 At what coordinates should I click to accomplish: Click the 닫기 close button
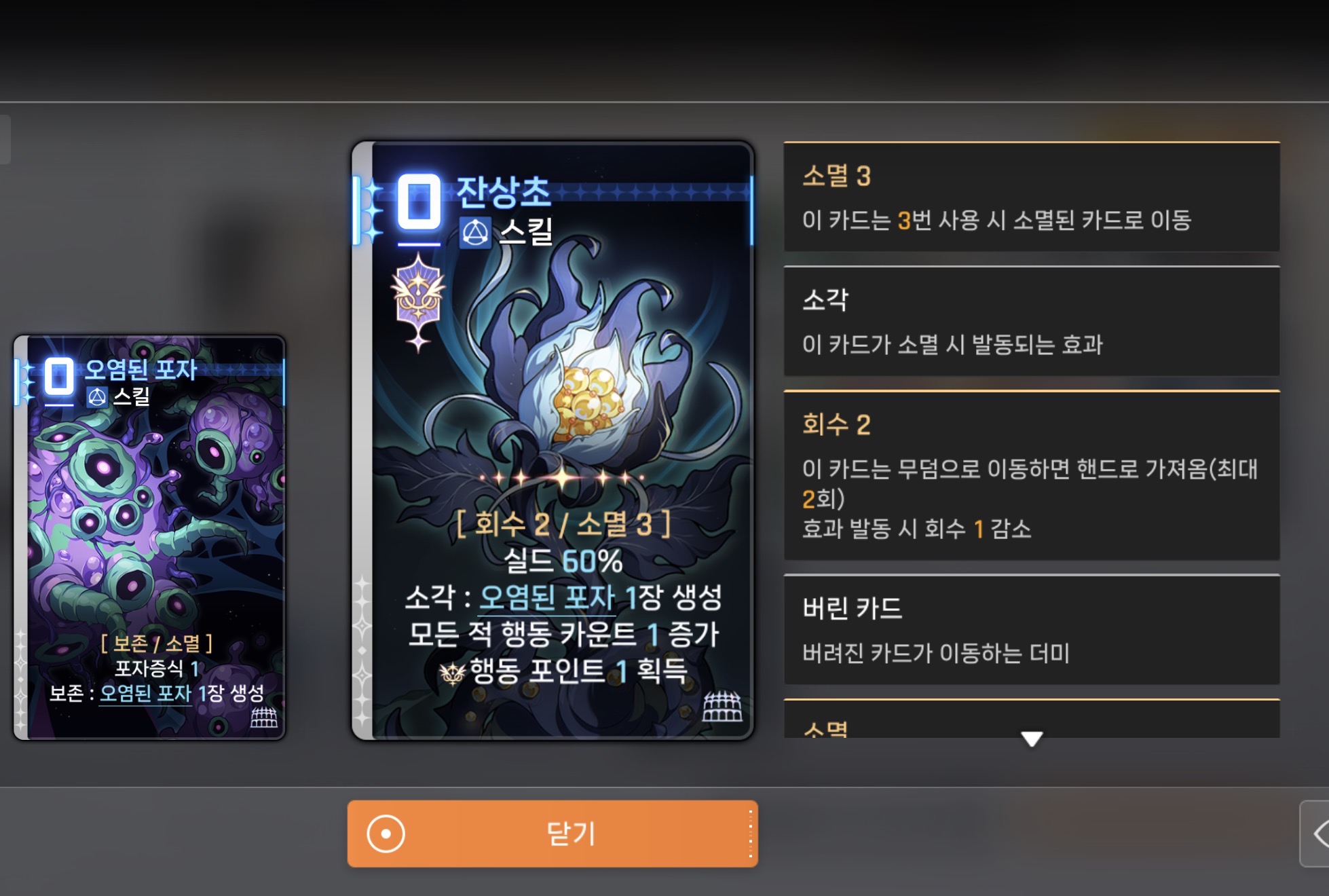pyautogui.click(x=553, y=834)
